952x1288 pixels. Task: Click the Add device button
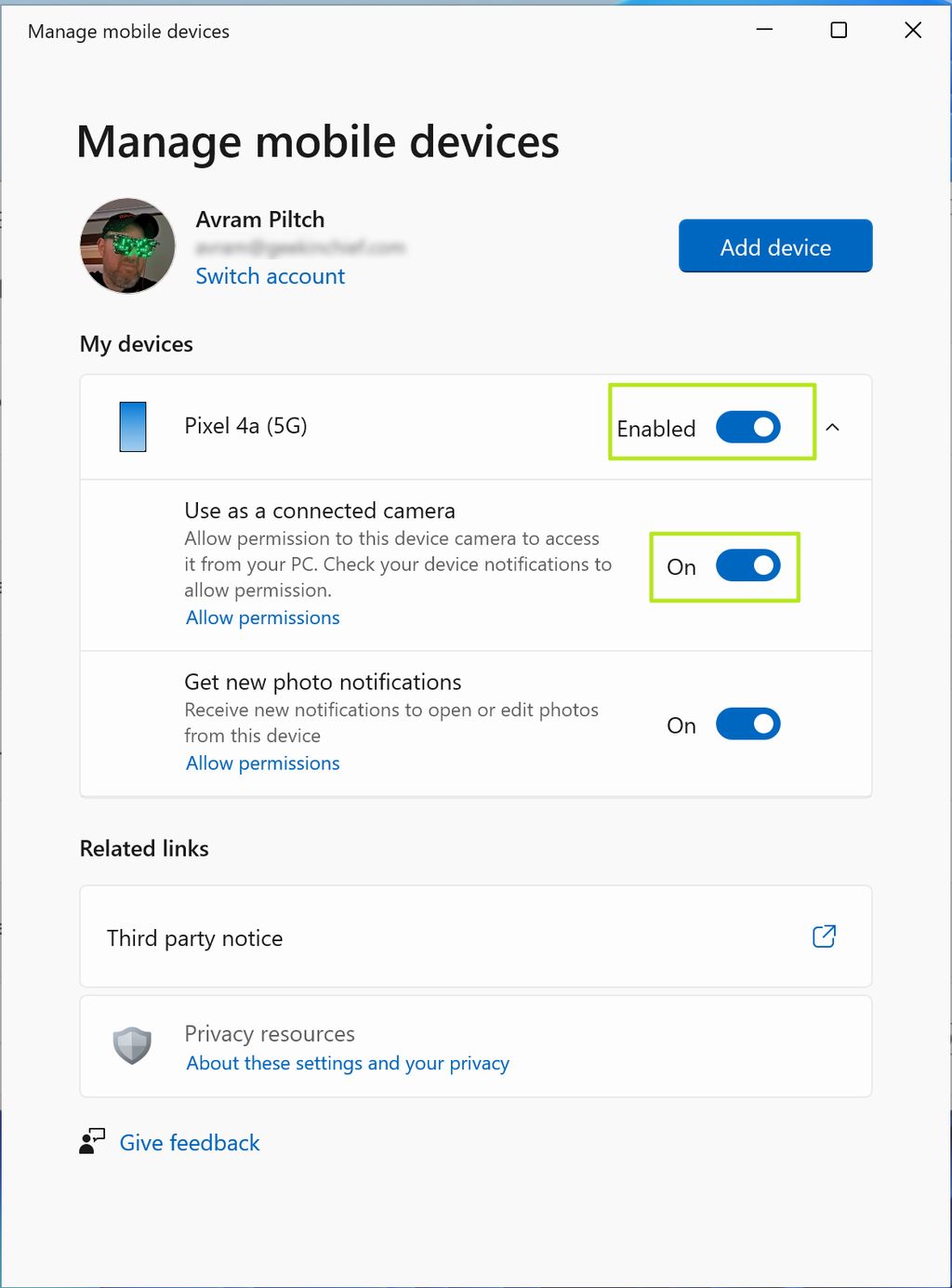774,246
